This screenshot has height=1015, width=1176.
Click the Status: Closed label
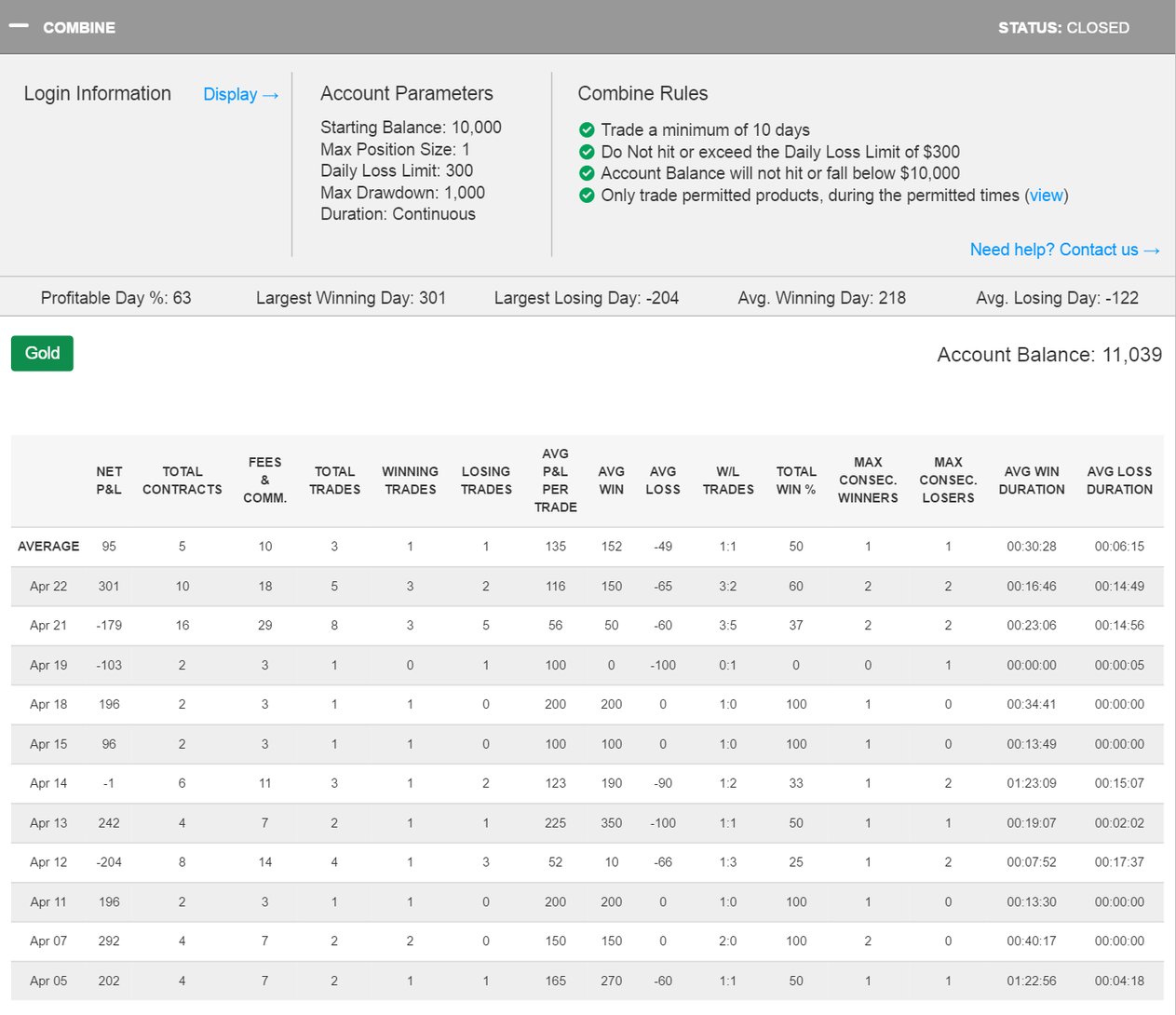[x=1063, y=28]
